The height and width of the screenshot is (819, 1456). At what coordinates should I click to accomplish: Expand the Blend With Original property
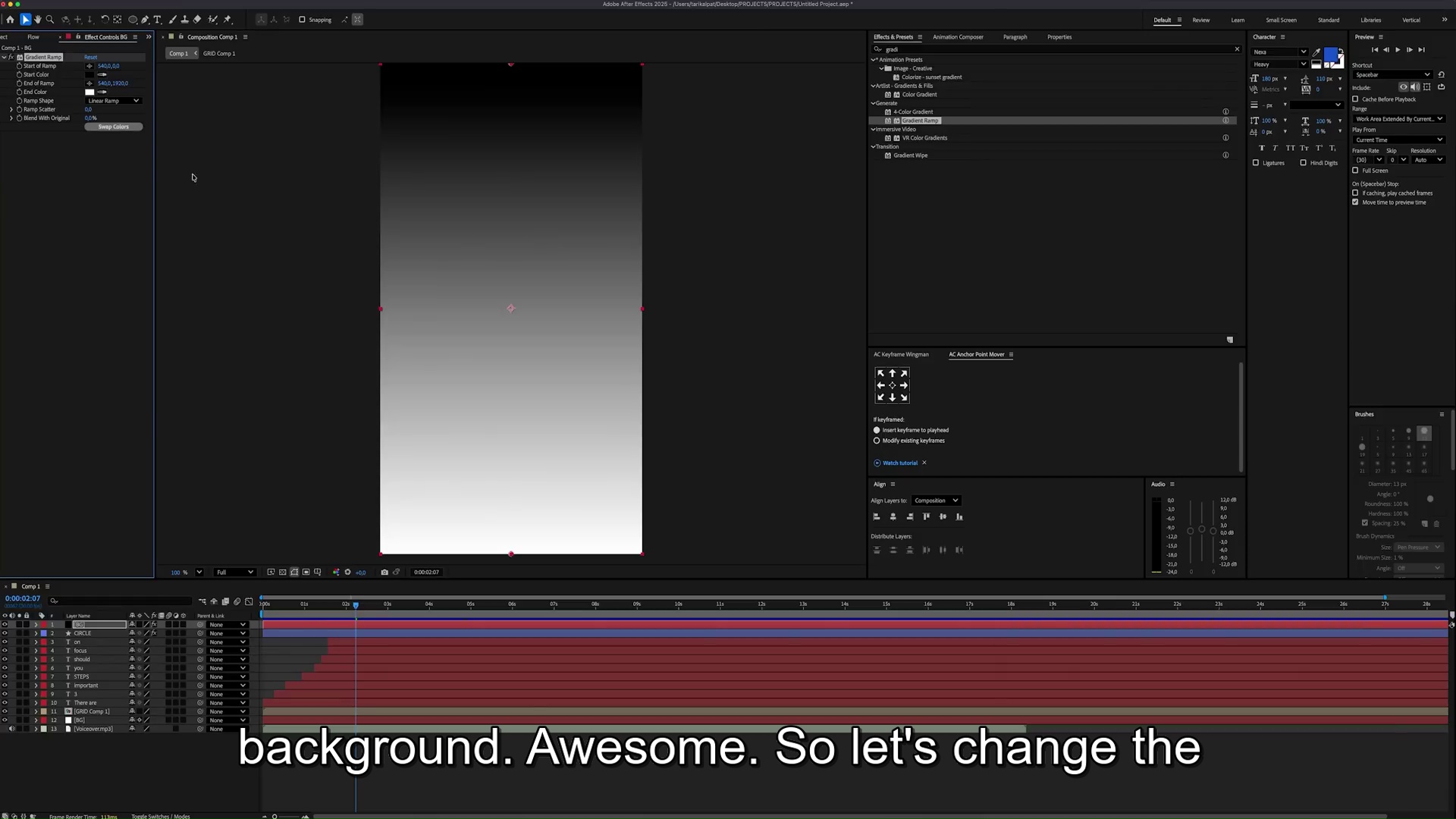click(x=11, y=118)
